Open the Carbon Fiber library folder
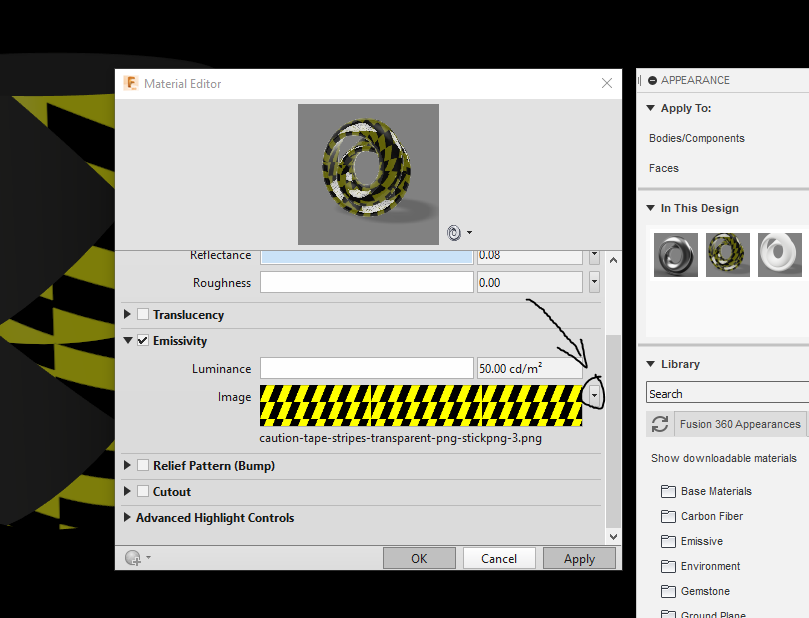This screenshot has height=618, width=809. click(x=667, y=516)
